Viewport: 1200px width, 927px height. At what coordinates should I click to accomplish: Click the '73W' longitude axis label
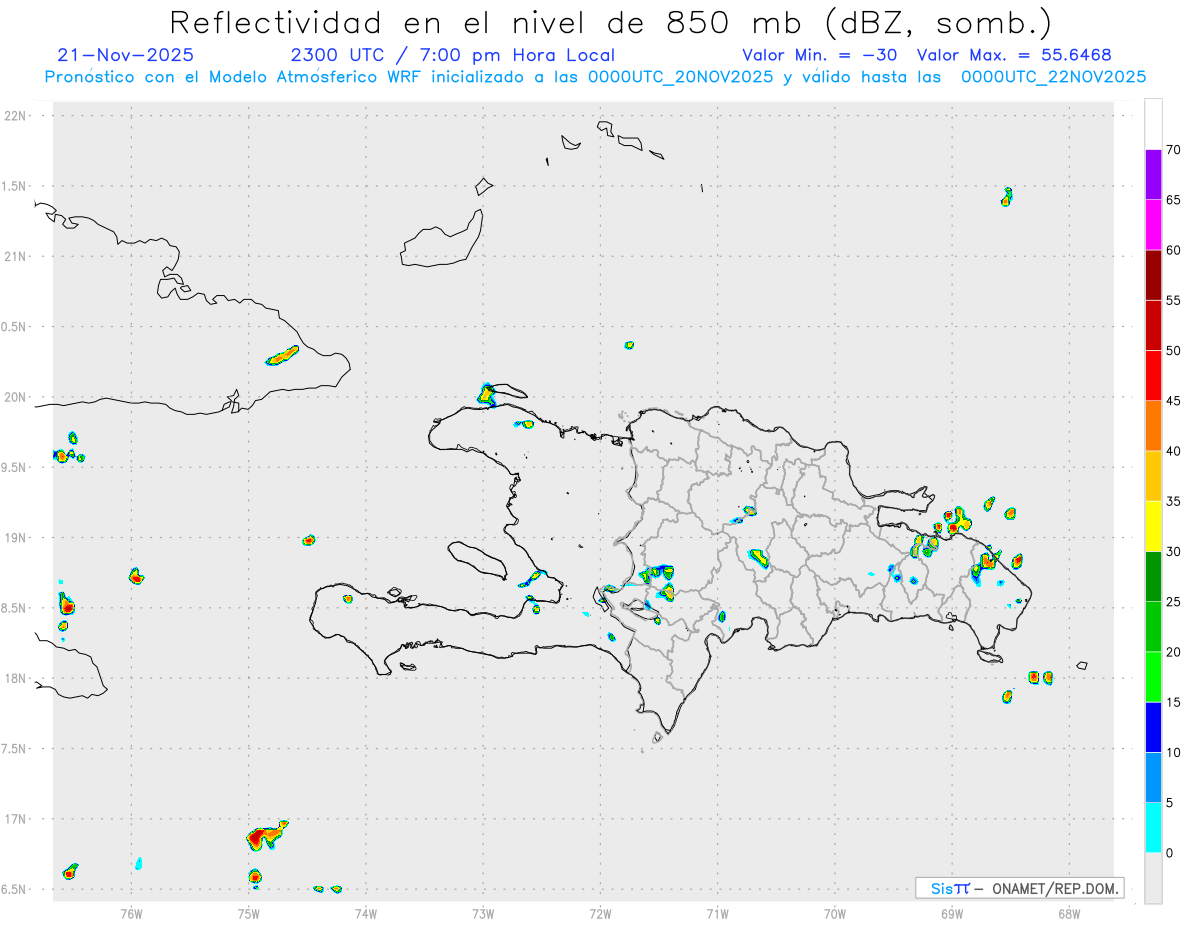(x=483, y=912)
